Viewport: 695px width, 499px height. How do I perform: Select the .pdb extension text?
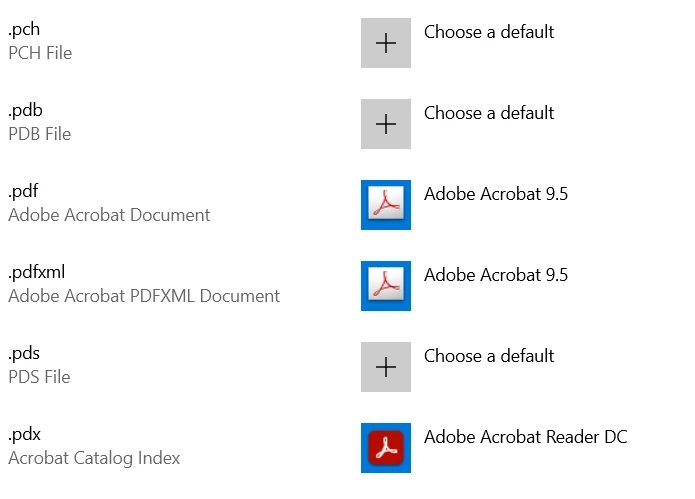pyautogui.click(x=25, y=110)
